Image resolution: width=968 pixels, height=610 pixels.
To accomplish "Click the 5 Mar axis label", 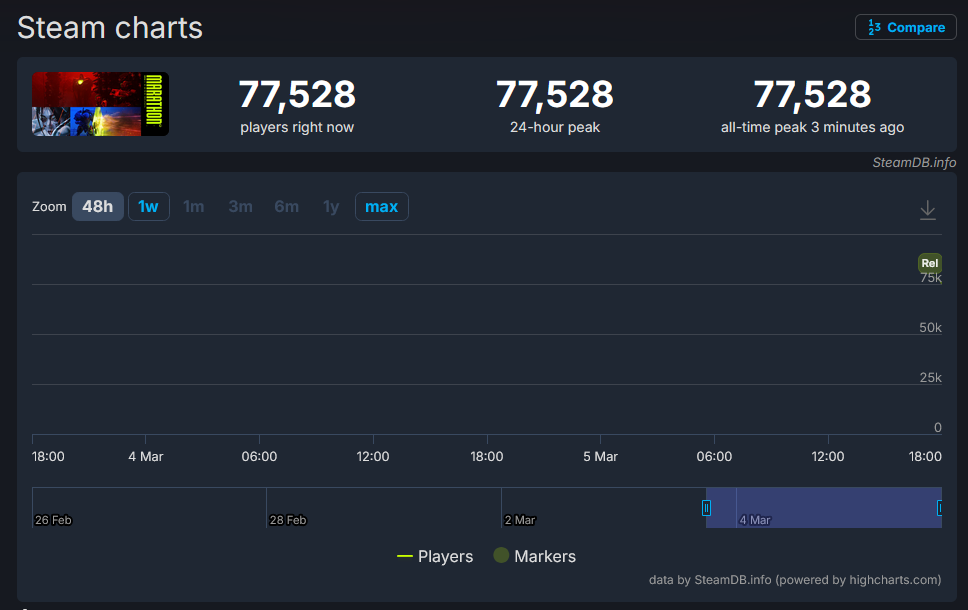I will pos(600,456).
